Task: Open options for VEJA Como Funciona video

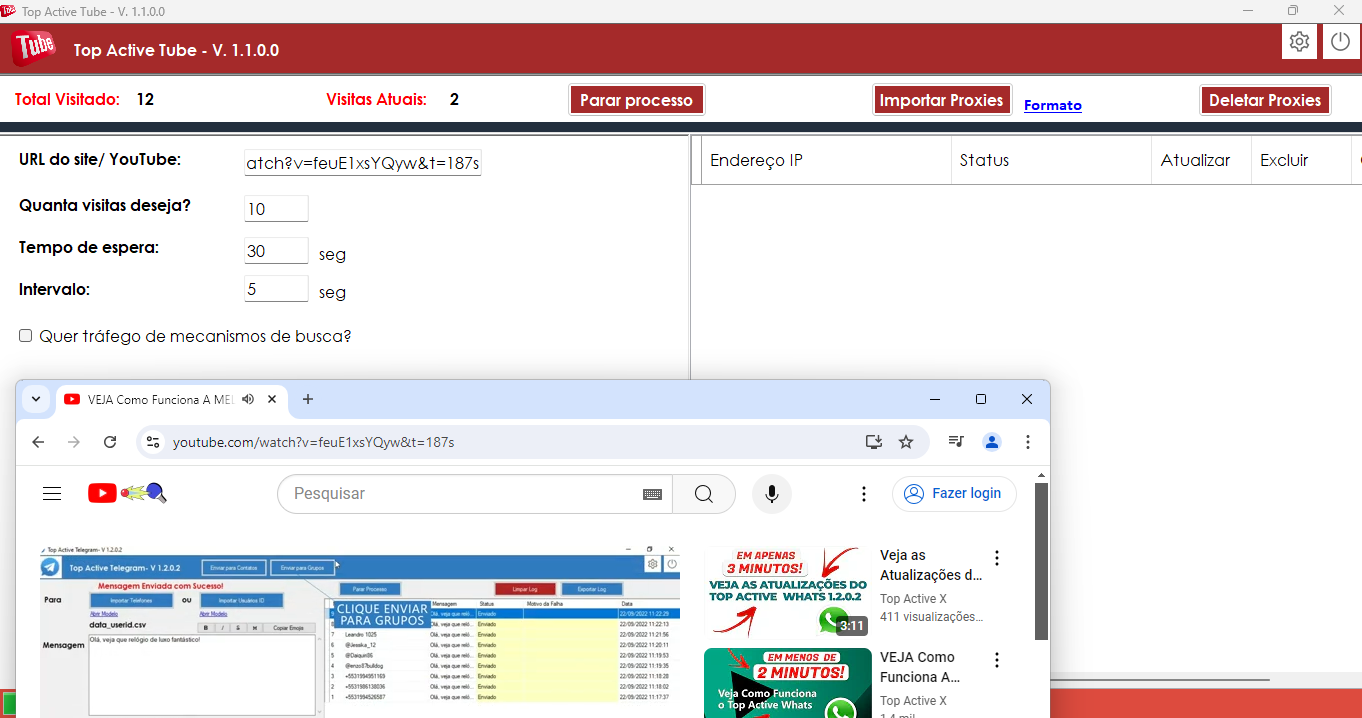Action: pyautogui.click(x=996, y=660)
